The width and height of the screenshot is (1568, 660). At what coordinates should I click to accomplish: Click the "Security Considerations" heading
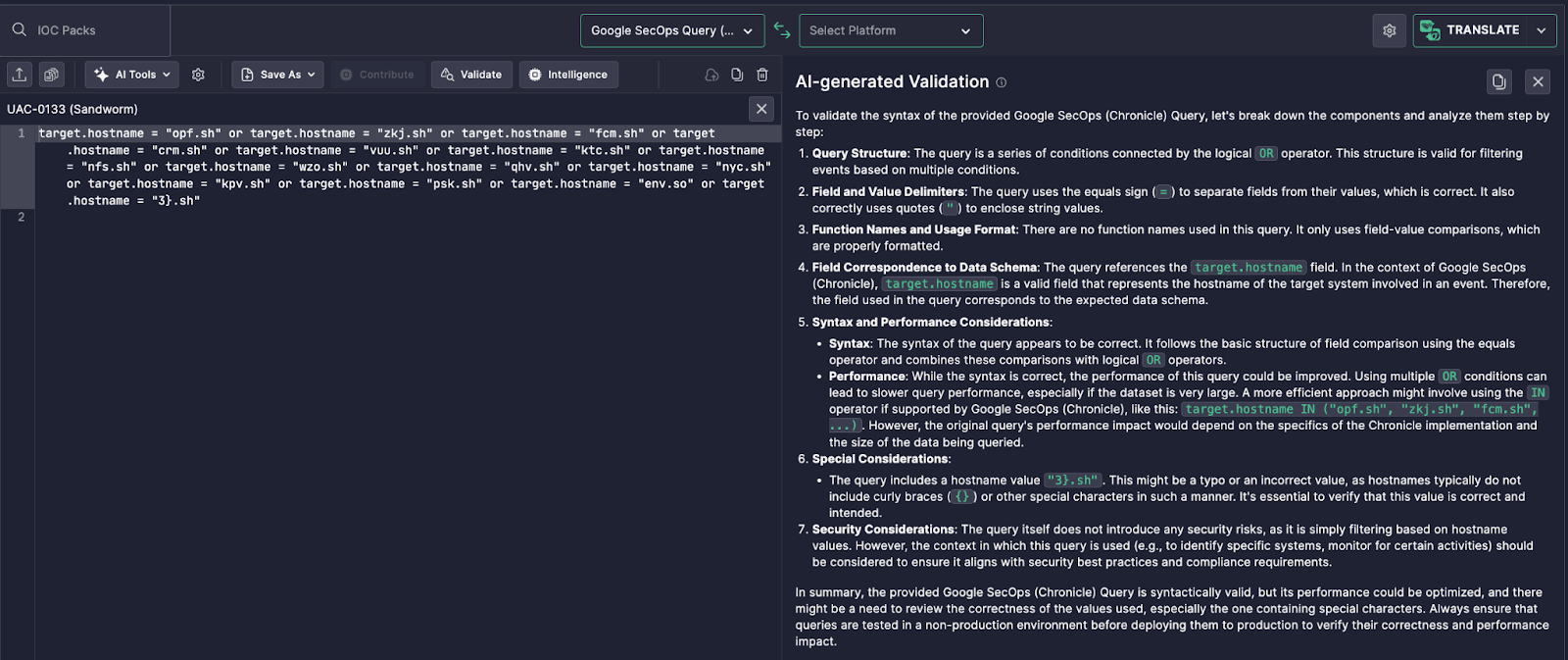pyautogui.click(x=883, y=529)
